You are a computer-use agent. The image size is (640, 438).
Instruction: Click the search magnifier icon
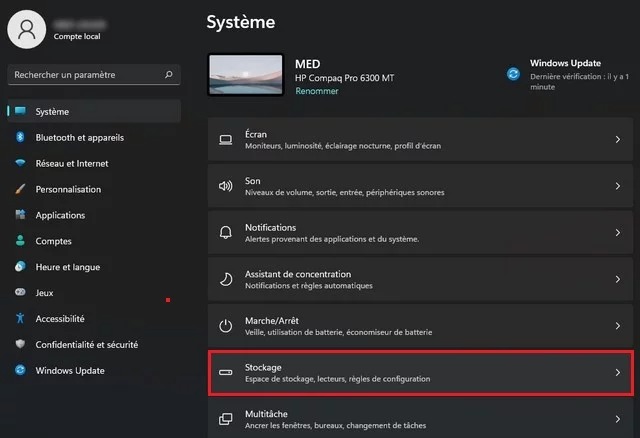[x=170, y=74]
